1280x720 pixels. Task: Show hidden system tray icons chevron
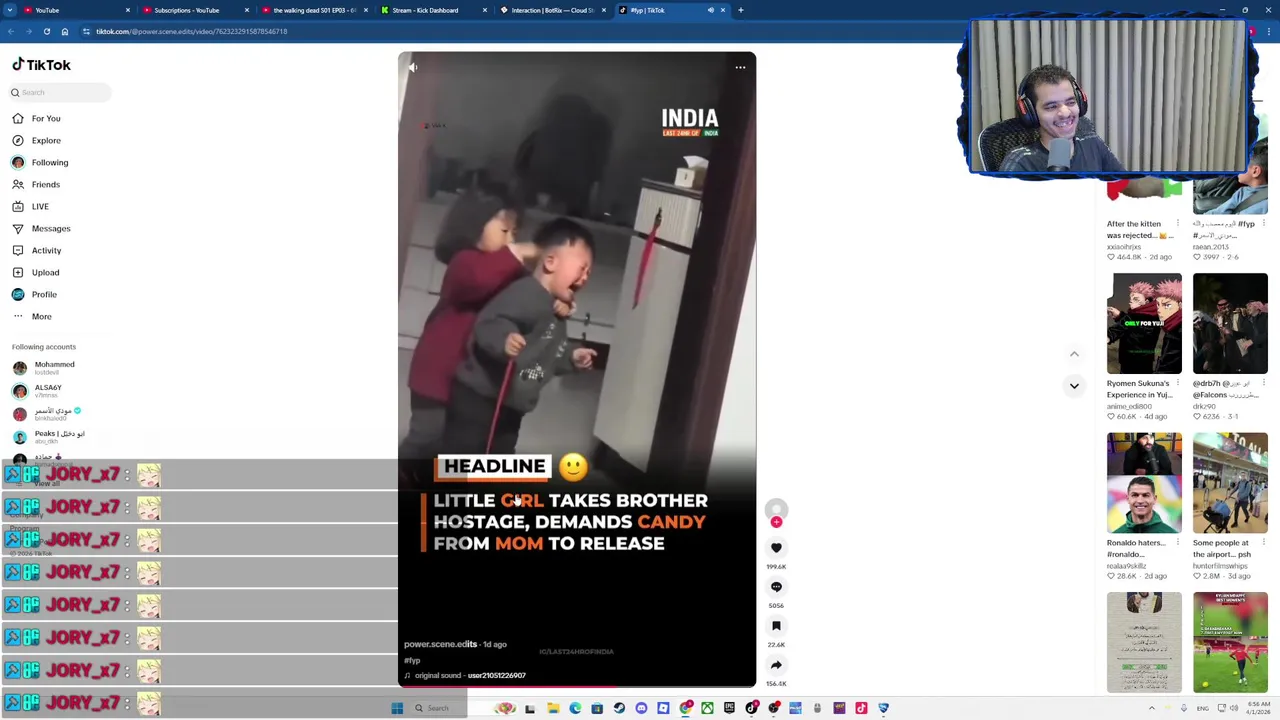tap(1151, 708)
